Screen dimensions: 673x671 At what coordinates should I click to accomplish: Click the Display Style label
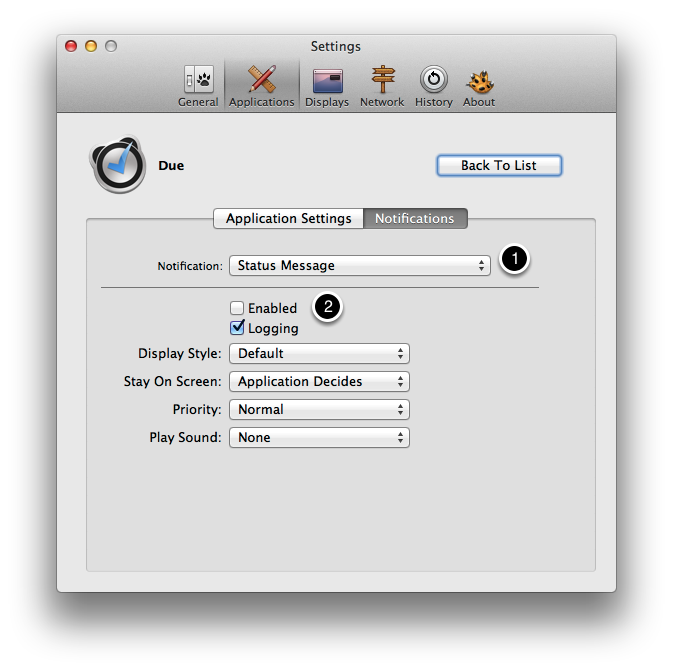[x=179, y=353]
